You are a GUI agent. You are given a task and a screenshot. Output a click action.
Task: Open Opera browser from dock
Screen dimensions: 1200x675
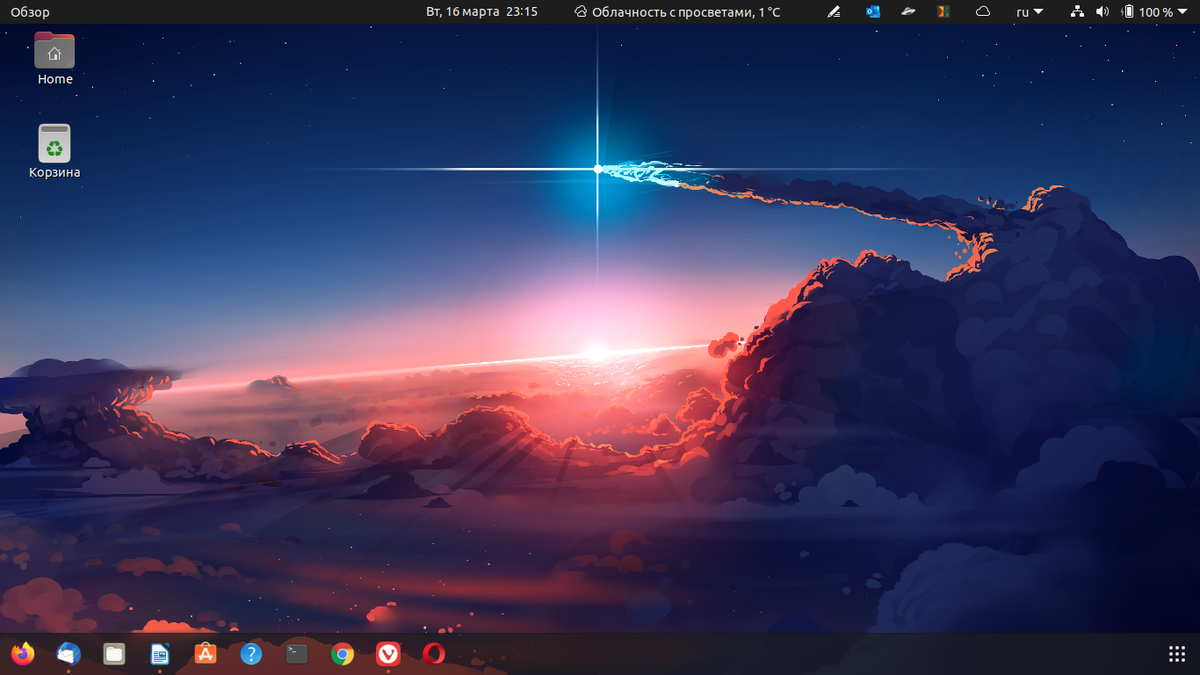coord(434,654)
